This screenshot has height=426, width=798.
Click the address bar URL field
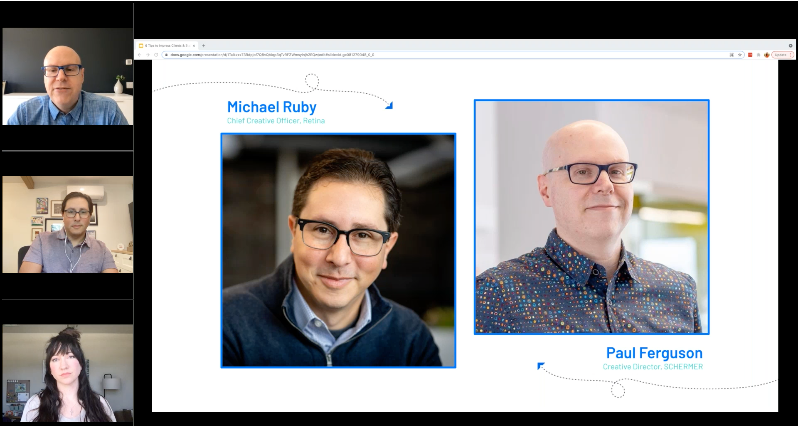453,54
